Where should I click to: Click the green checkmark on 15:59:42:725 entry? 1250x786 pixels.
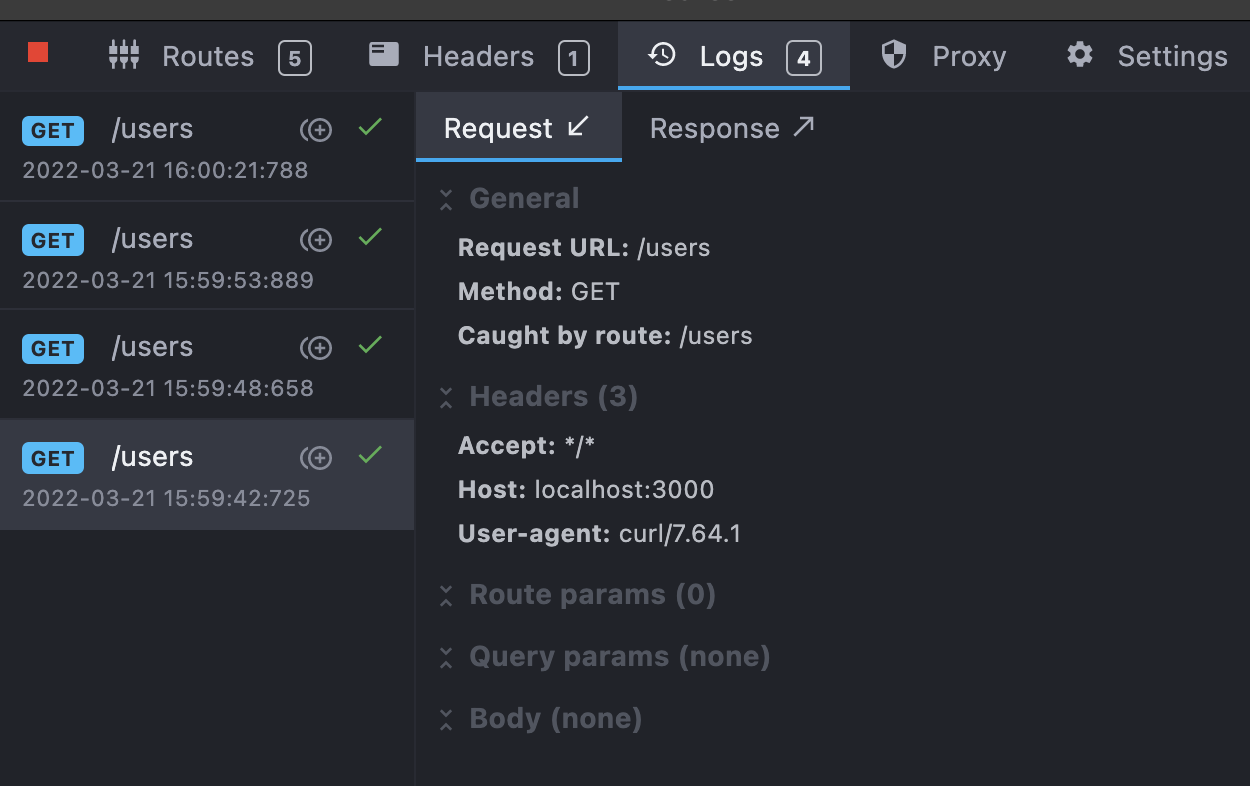[x=370, y=455]
